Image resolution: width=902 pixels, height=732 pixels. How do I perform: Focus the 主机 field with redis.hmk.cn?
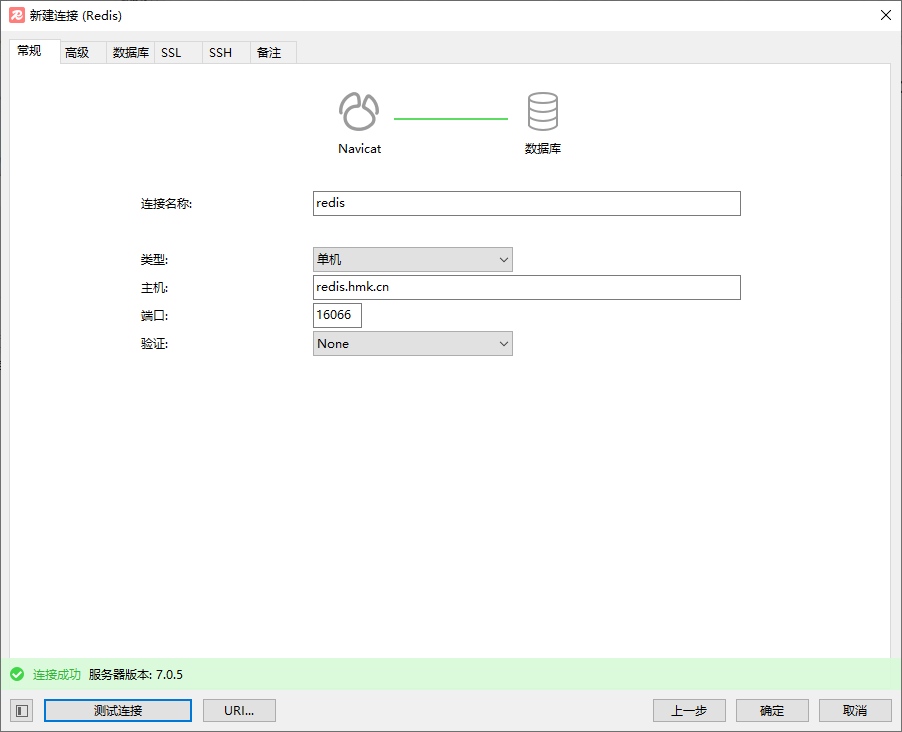[526, 287]
